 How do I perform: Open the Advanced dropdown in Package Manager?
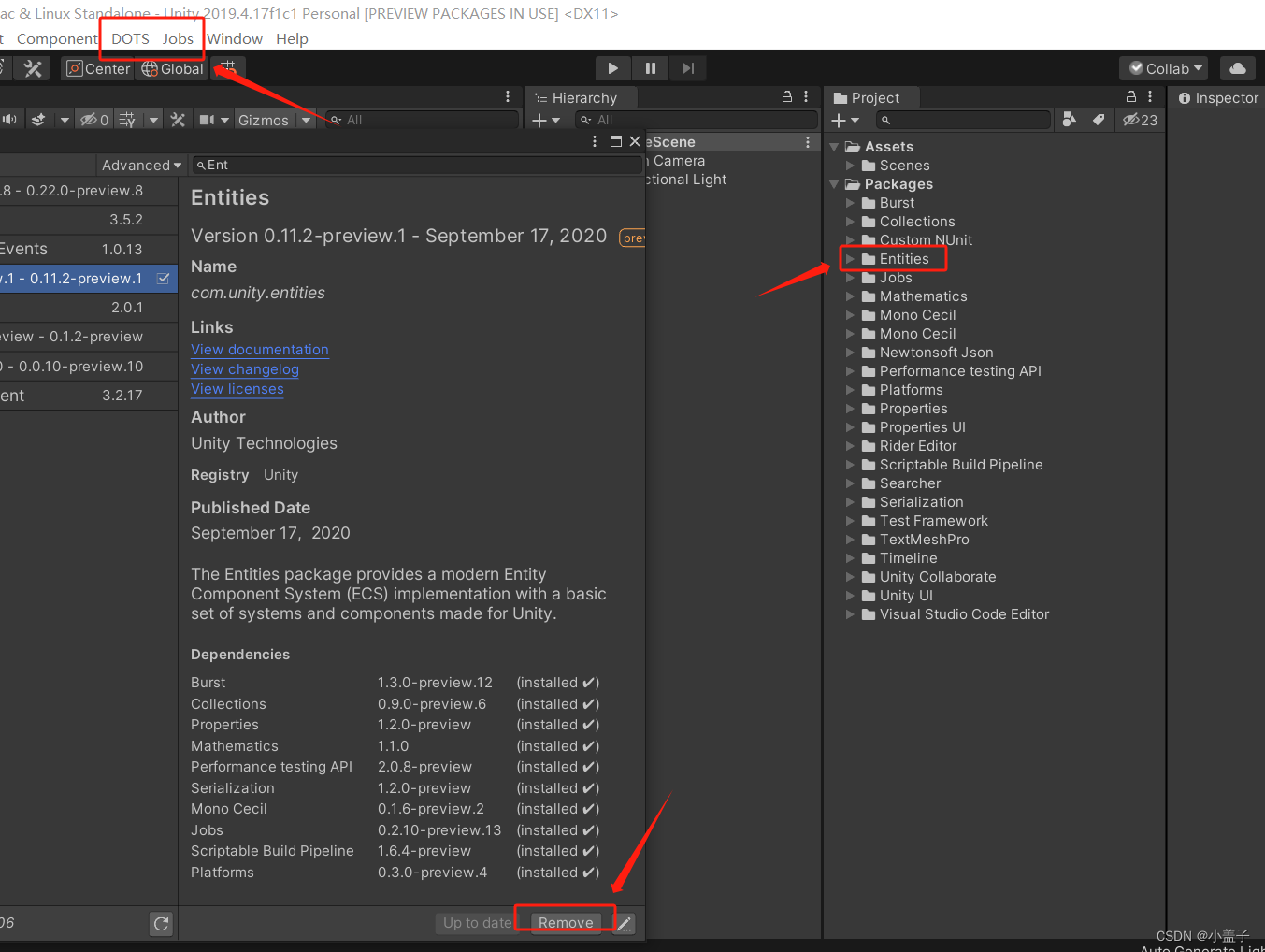pos(141,165)
